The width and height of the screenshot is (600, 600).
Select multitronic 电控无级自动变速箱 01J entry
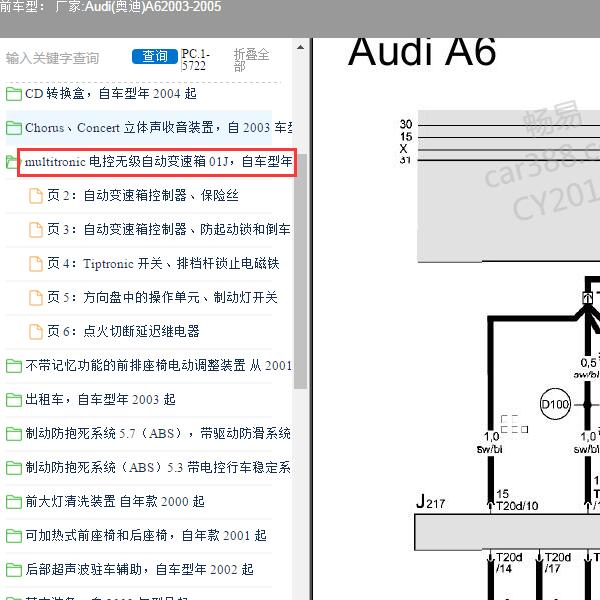158,161
